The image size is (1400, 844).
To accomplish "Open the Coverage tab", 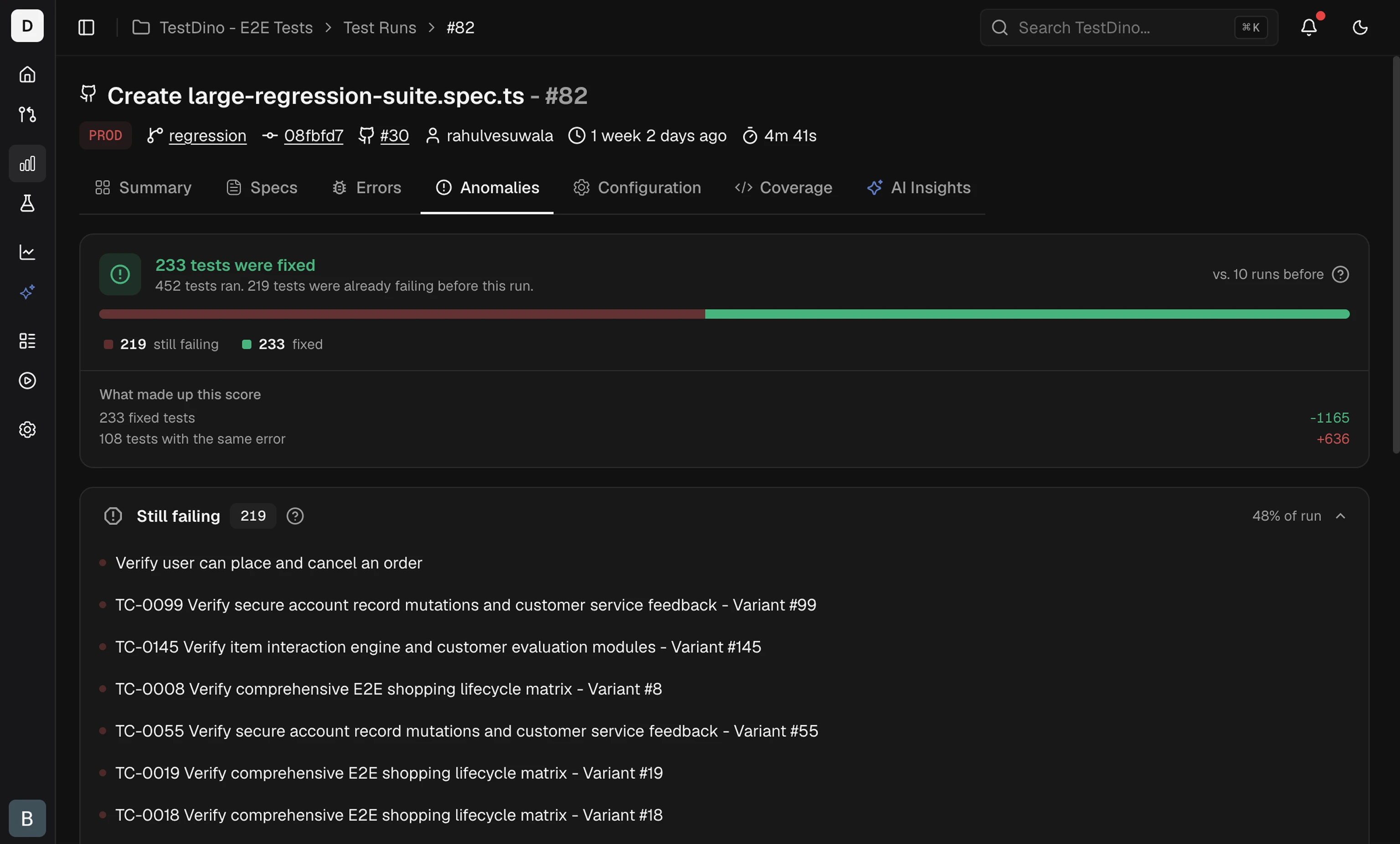I will [x=783, y=188].
